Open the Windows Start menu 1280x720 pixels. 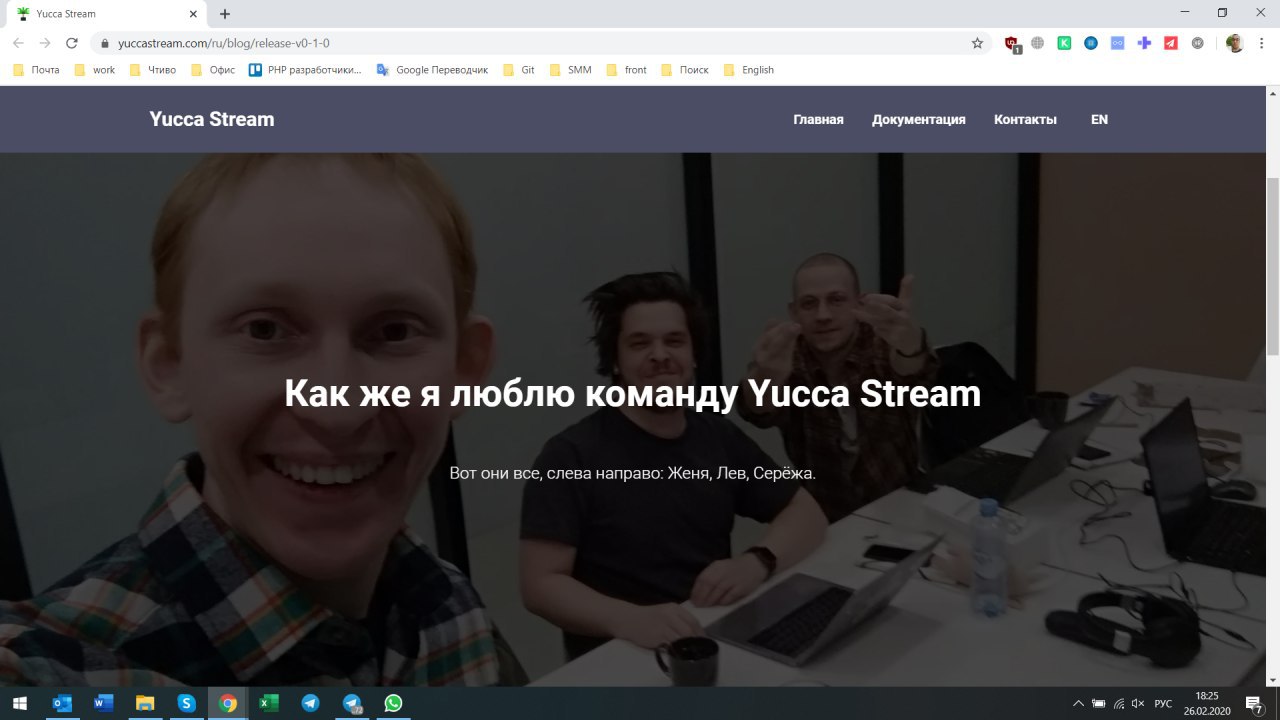[x=19, y=703]
